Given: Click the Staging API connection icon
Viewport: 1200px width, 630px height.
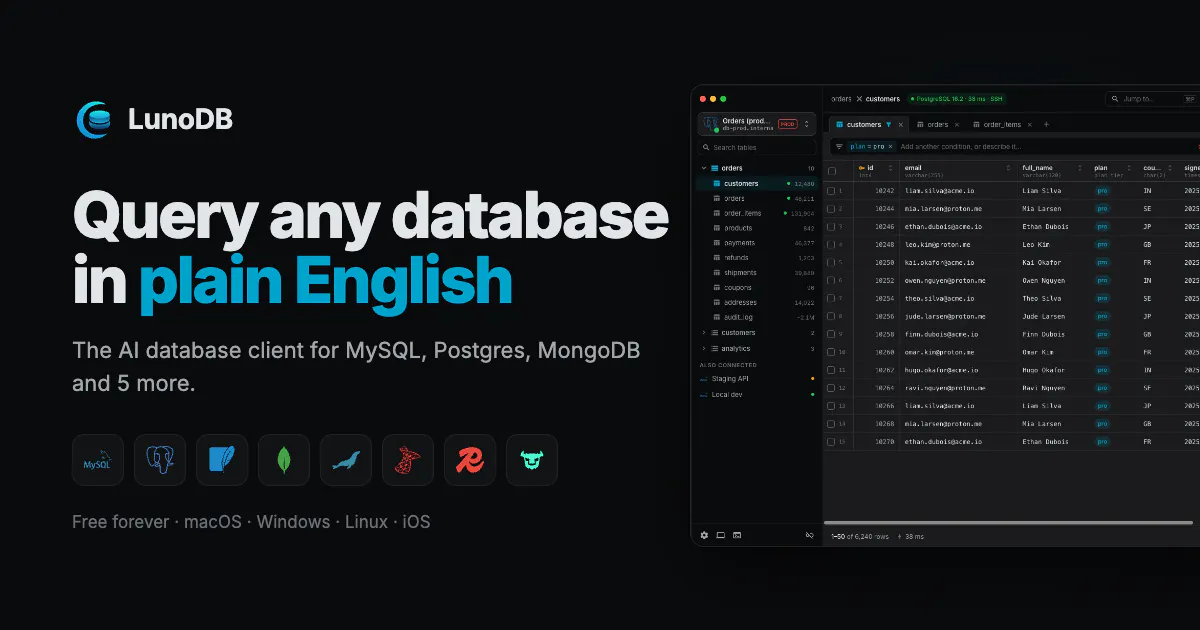Looking at the screenshot, I should tap(703, 379).
